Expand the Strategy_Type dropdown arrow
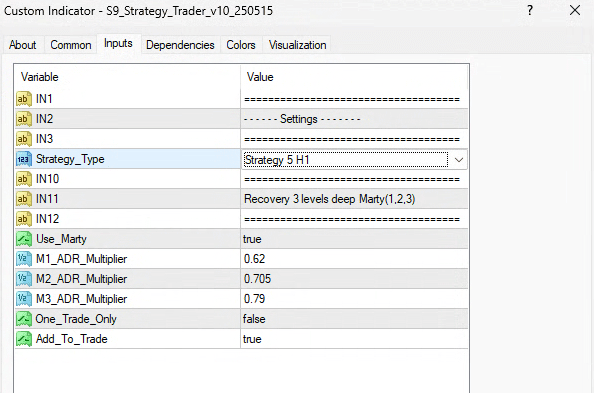Screen dimensions: 594x393 click(x=458, y=160)
